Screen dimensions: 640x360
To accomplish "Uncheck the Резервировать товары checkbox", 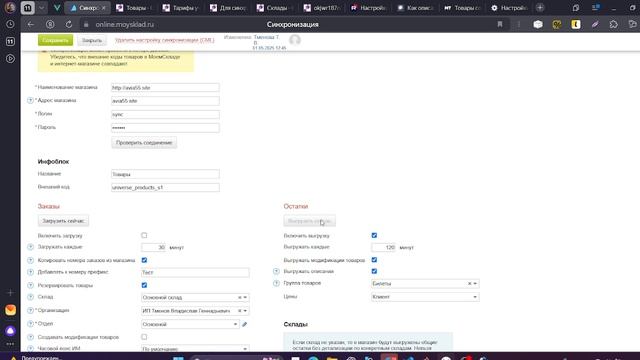I will [144, 285].
